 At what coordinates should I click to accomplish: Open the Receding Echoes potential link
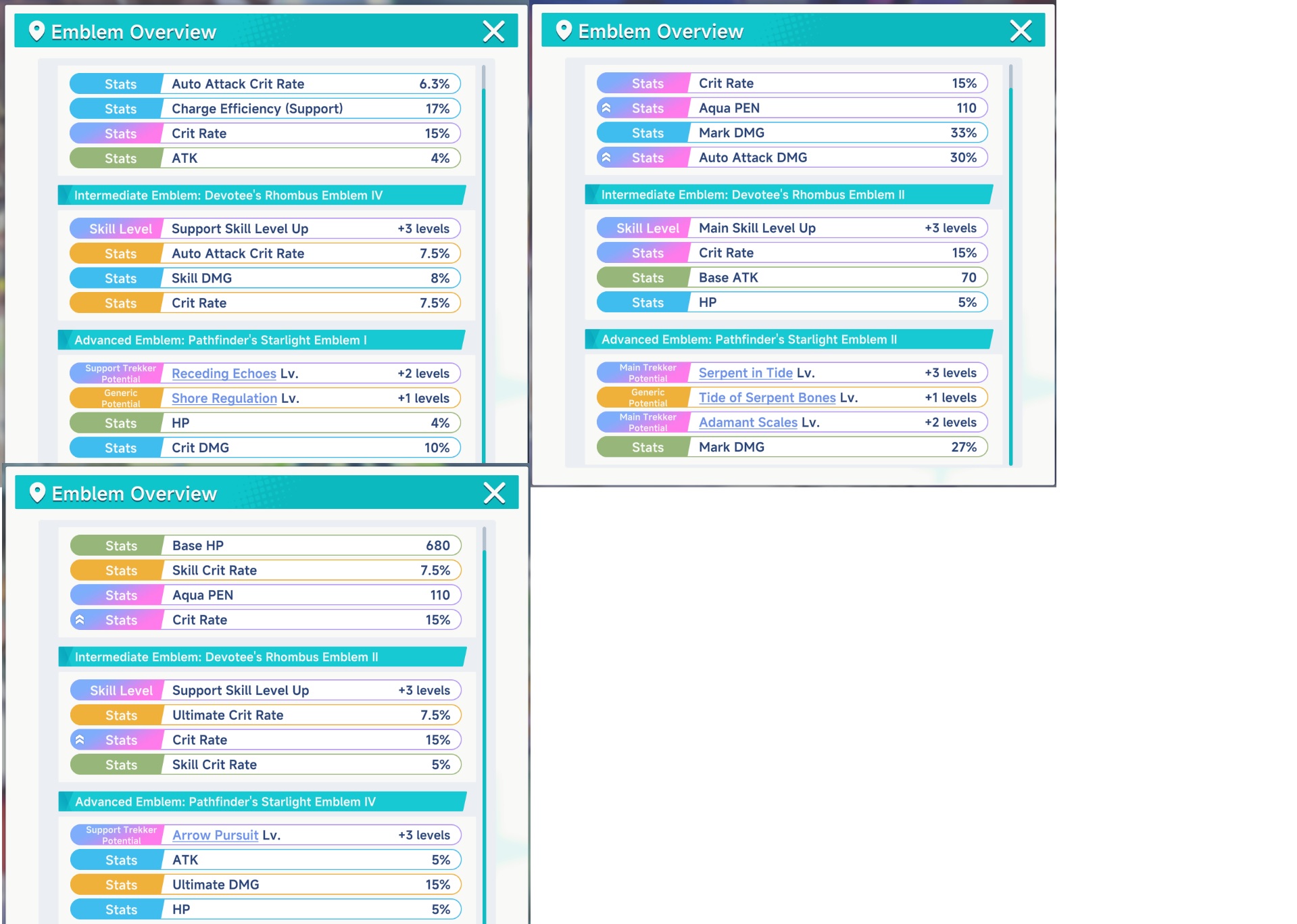point(224,374)
